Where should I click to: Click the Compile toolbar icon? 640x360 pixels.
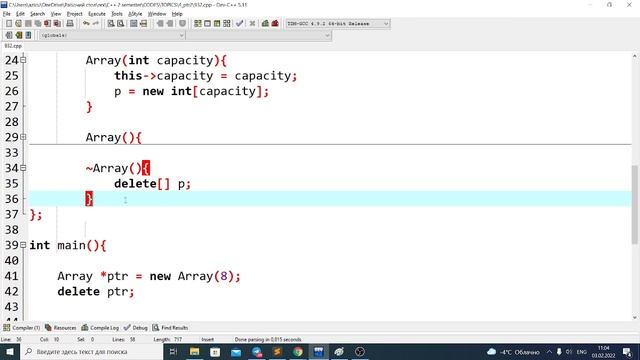pyautogui.click(x=198, y=24)
